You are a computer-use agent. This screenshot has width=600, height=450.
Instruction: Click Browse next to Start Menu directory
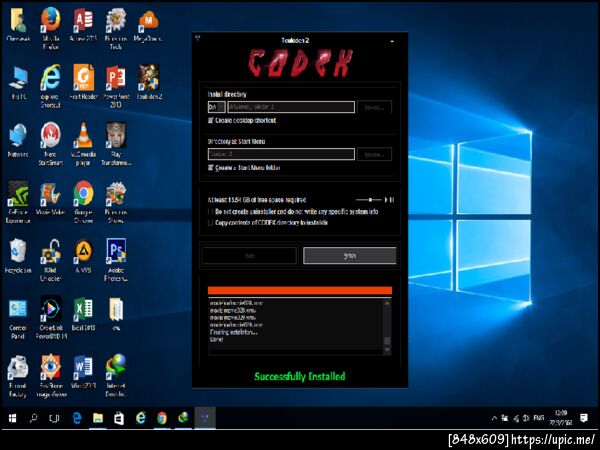(x=374, y=154)
